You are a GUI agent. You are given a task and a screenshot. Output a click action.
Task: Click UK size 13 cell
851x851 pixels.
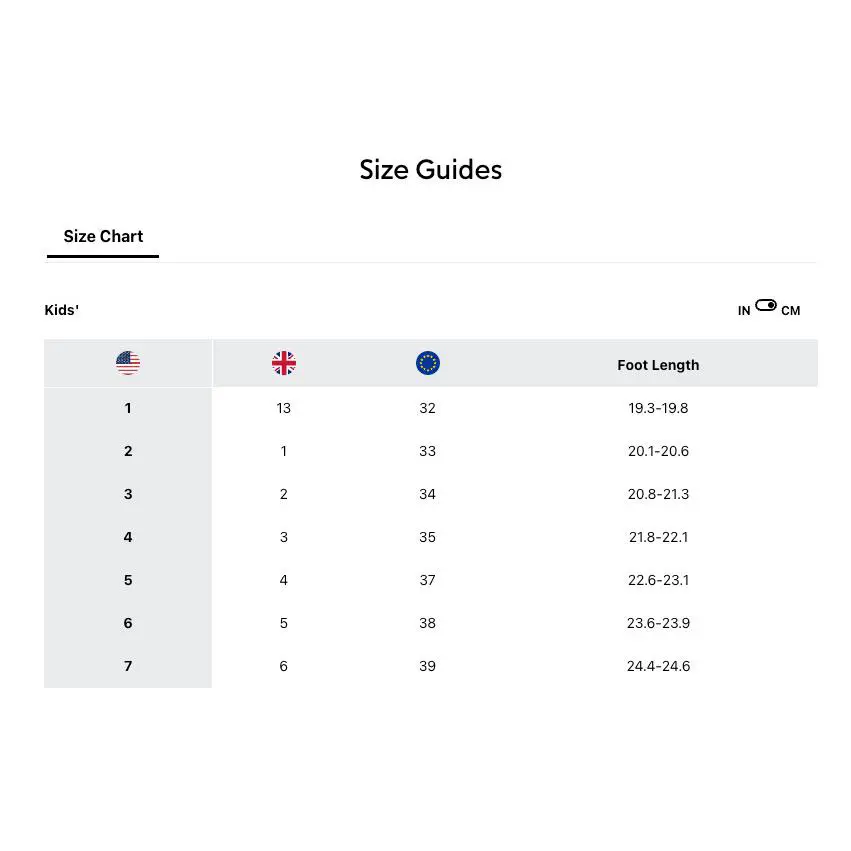pos(283,408)
